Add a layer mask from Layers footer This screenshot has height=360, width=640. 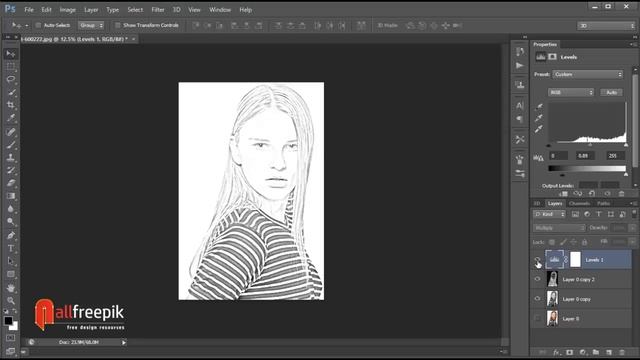tap(569, 352)
